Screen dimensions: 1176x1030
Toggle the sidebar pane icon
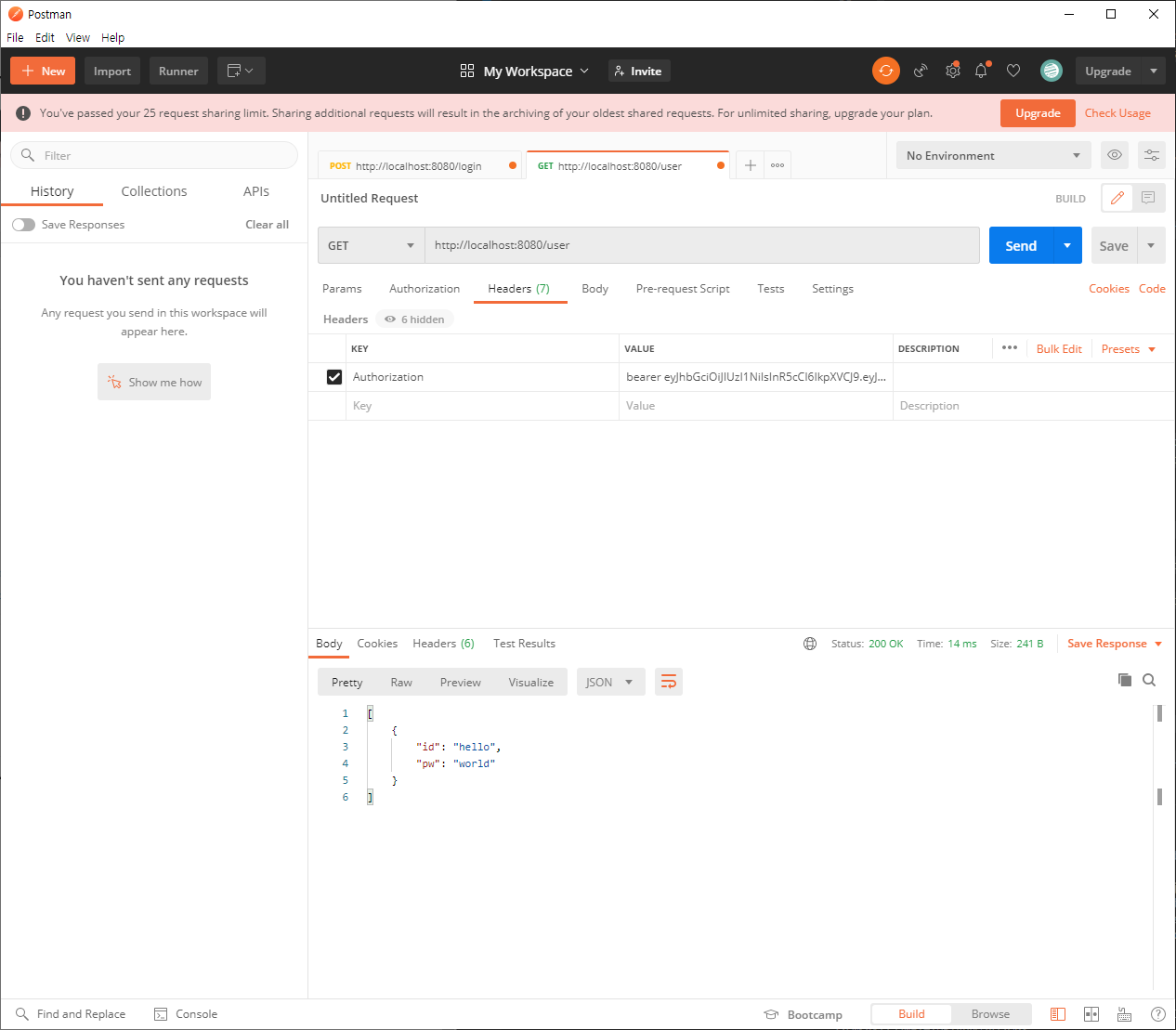1058,1014
